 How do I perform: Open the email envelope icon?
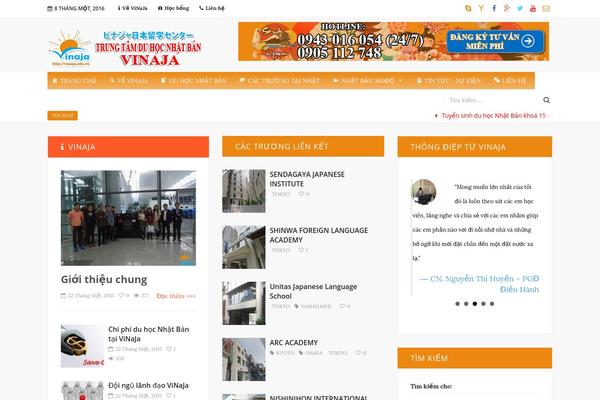pyautogui.click(x=546, y=8)
